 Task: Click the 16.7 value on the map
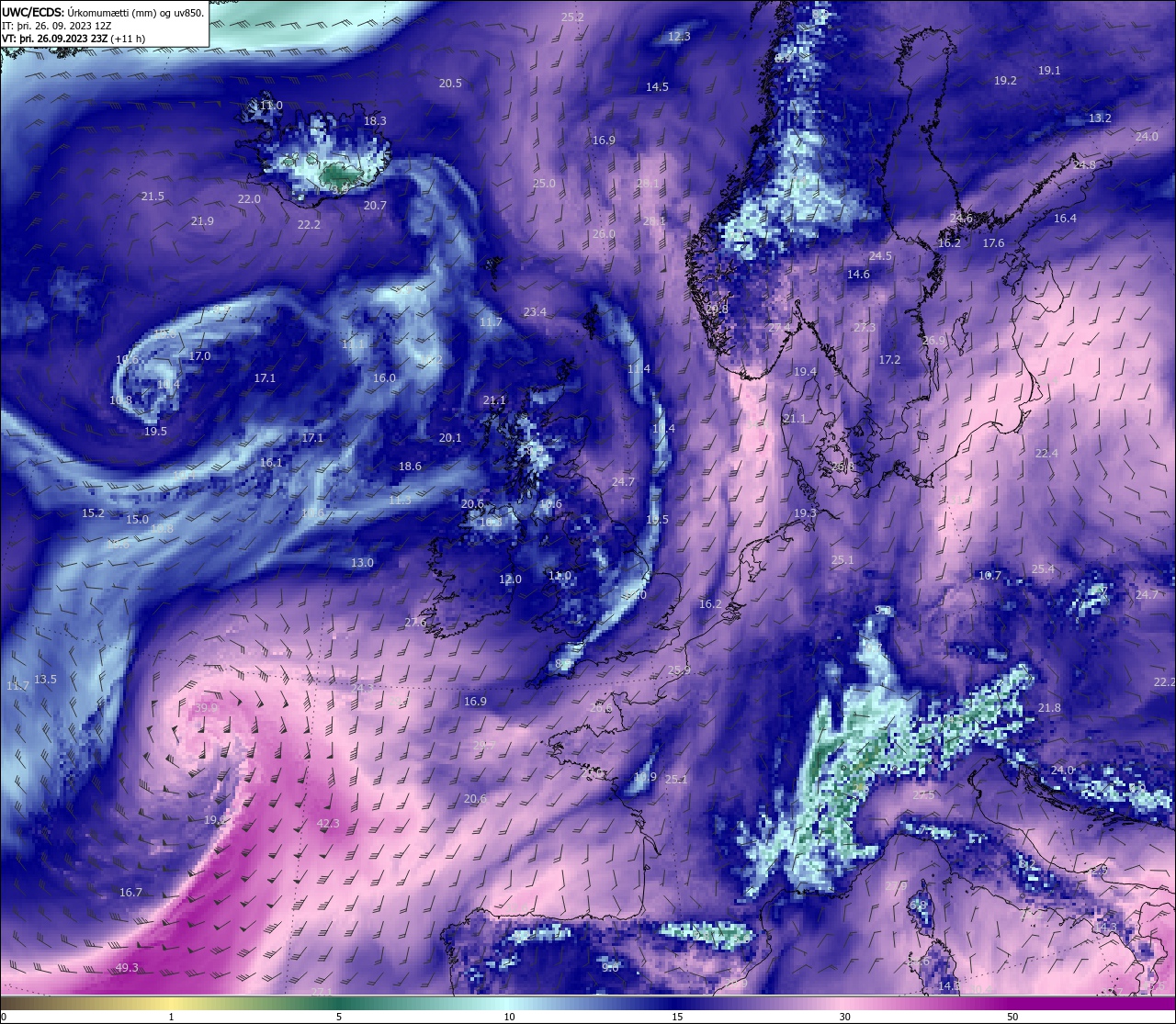point(130,893)
